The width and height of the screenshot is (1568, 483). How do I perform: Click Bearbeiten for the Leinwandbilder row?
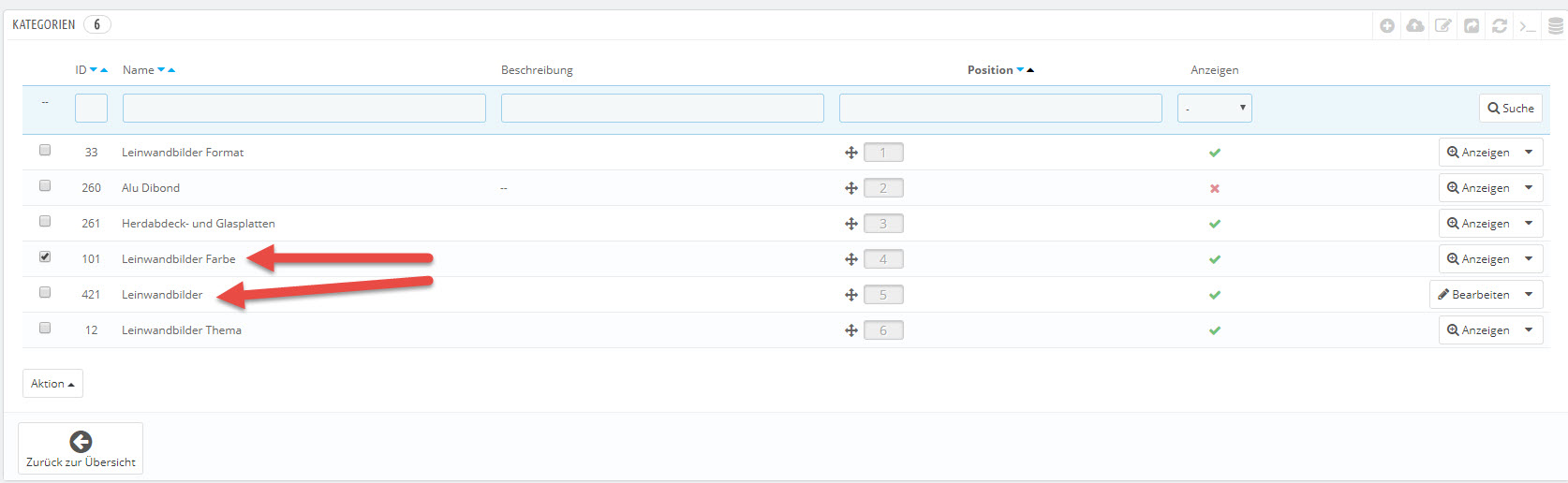click(x=1473, y=295)
